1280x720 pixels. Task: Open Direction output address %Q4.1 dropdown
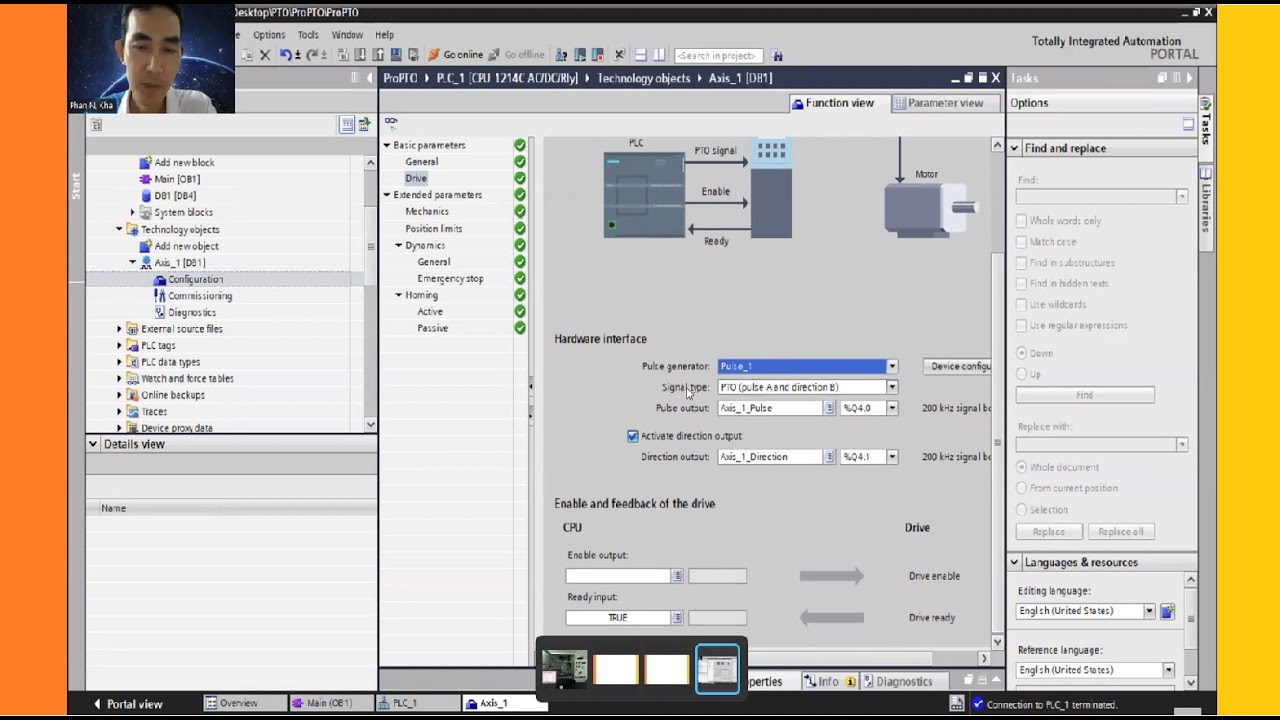(892, 457)
